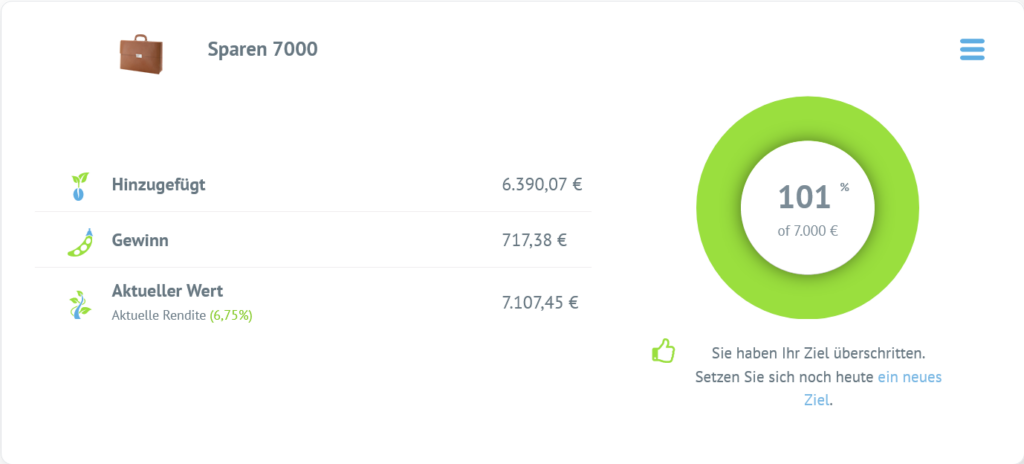This screenshot has height=464, width=1024.
Task: Click the percent symbol next to 101
Action: (x=844, y=188)
